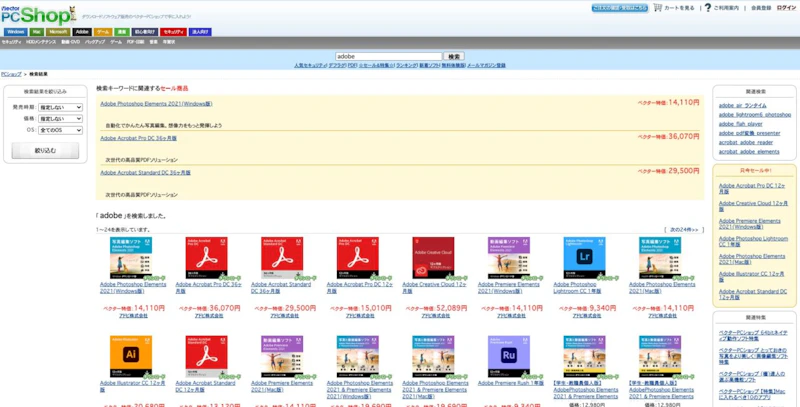Click 人気セキュリティ link below search
800x407 pixels.
pyautogui.click(x=310, y=65)
